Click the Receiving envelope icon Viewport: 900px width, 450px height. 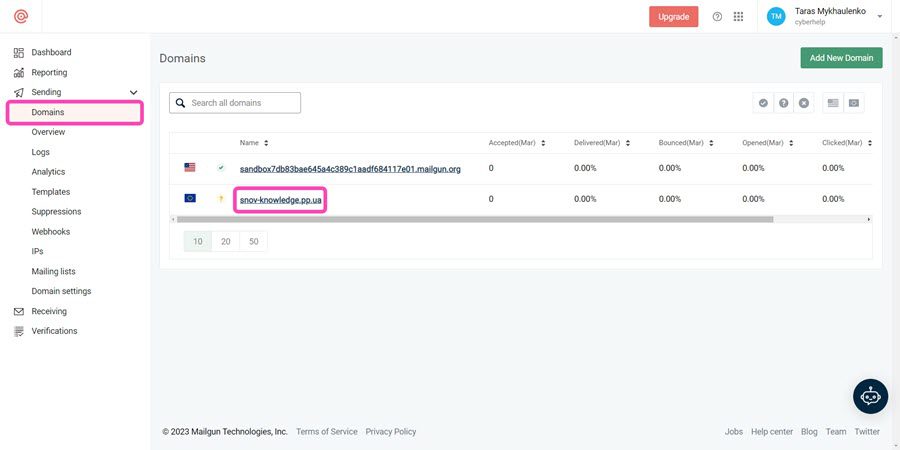coord(19,312)
